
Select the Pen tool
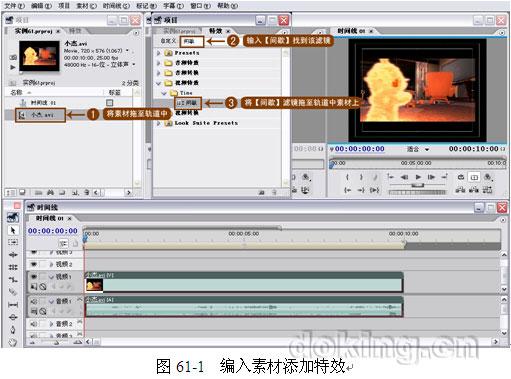[x=13, y=330]
